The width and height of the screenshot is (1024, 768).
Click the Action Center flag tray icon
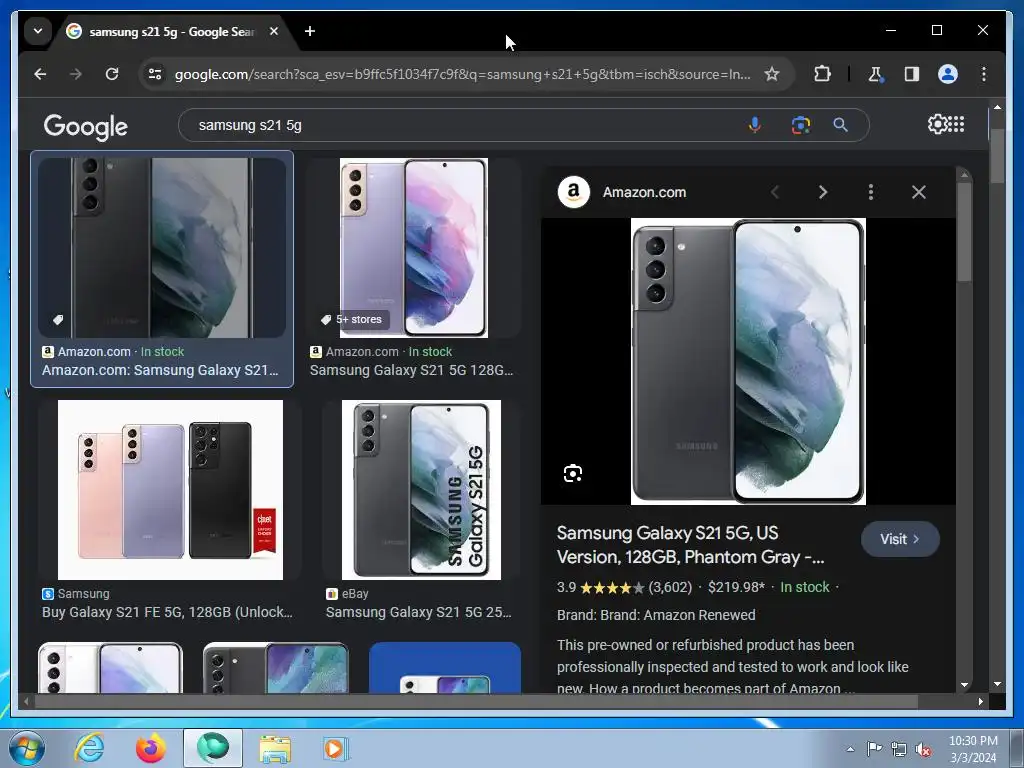[874, 748]
